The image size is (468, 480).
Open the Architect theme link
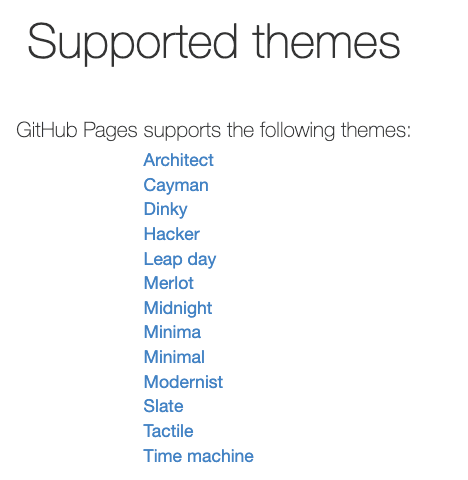coord(178,160)
